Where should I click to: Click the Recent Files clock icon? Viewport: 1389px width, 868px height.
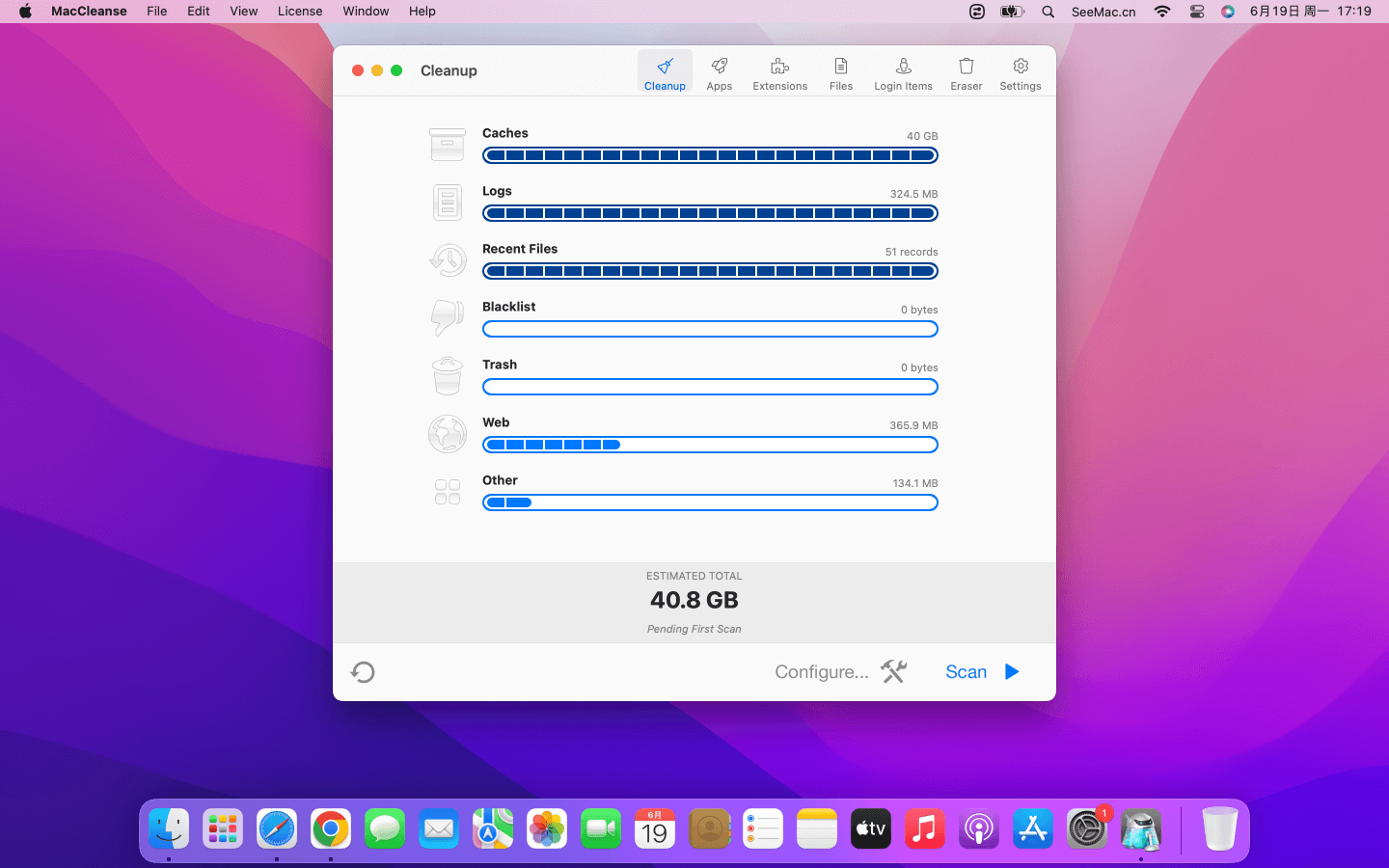[448, 260]
